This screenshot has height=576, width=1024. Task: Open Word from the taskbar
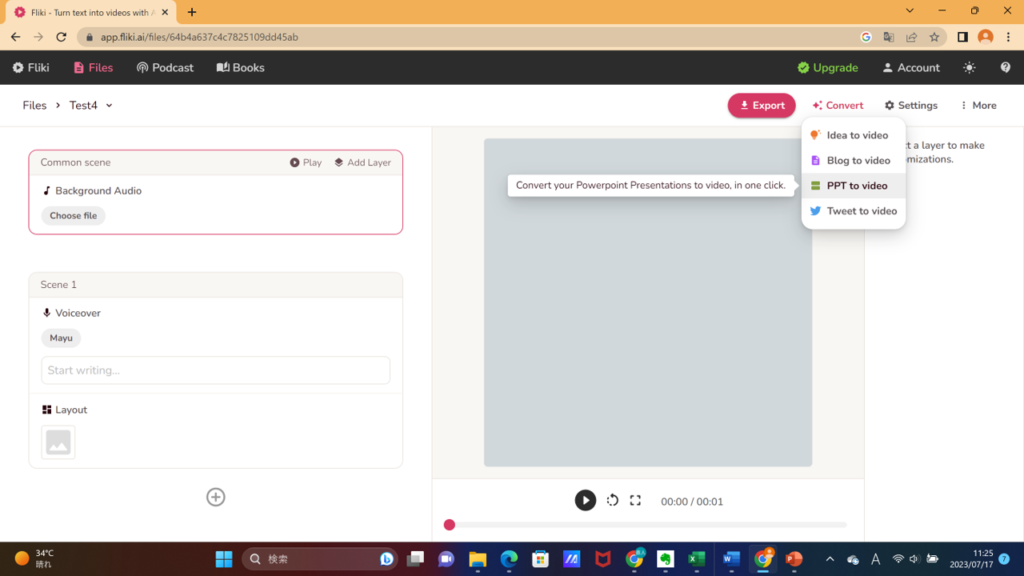(x=731, y=559)
